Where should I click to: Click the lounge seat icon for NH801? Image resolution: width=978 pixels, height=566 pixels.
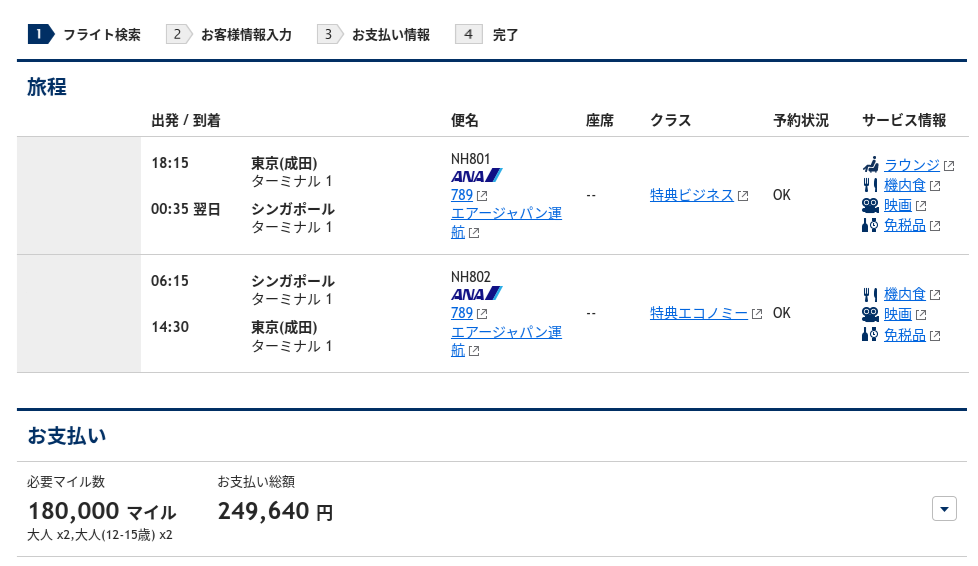click(x=871, y=165)
